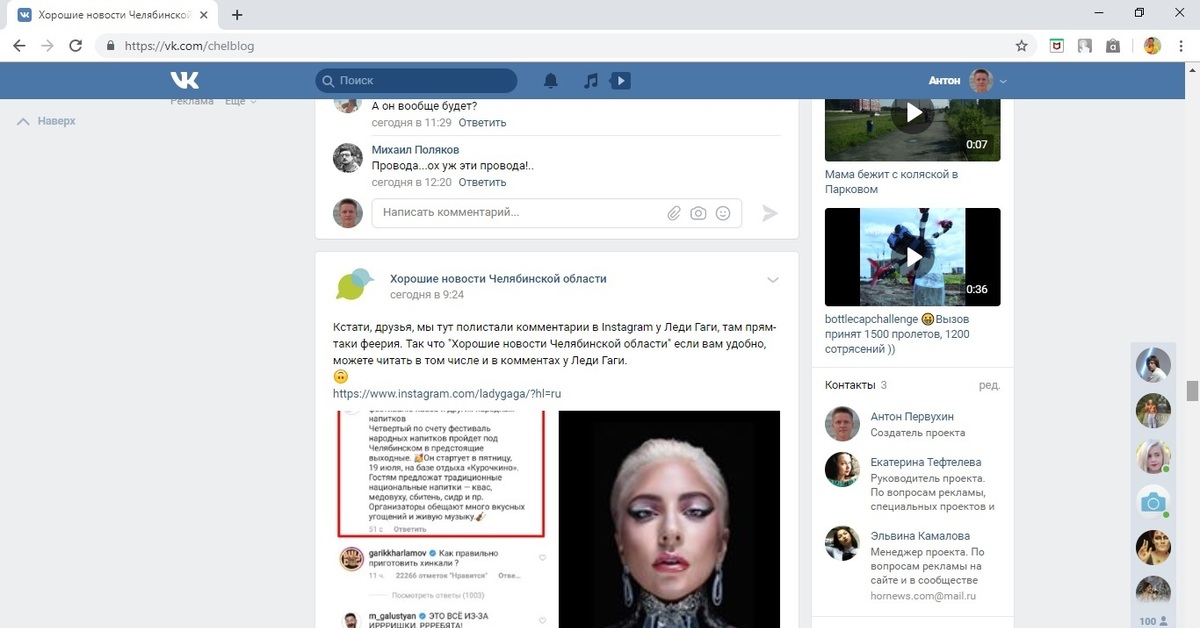Image resolution: width=1200 pixels, height=628 pixels.
Task: Attach photo using camera icon in comment box
Action: click(698, 213)
